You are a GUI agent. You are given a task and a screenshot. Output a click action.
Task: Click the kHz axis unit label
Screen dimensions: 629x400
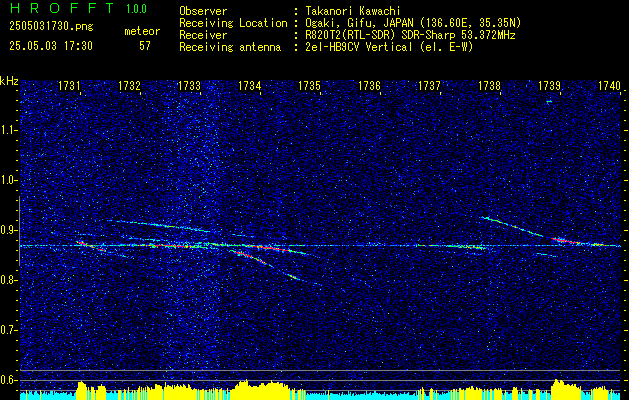(9, 81)
